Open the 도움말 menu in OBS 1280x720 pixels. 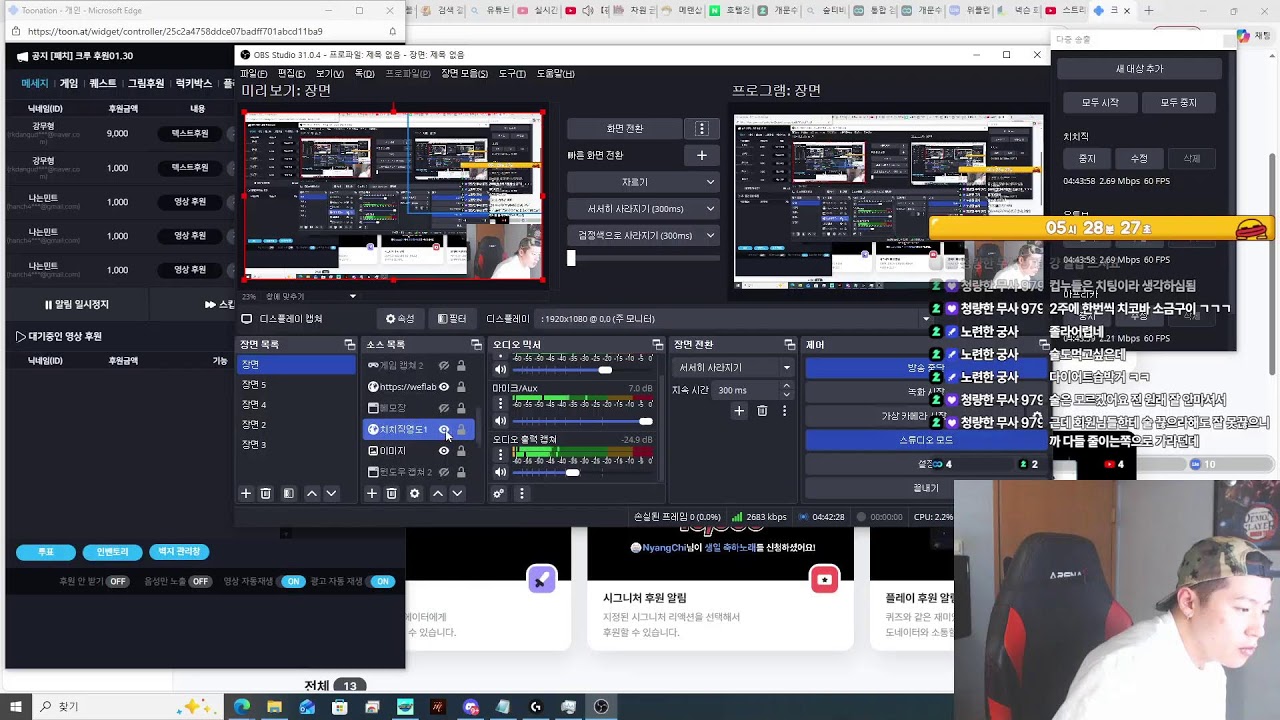[556, 74]
